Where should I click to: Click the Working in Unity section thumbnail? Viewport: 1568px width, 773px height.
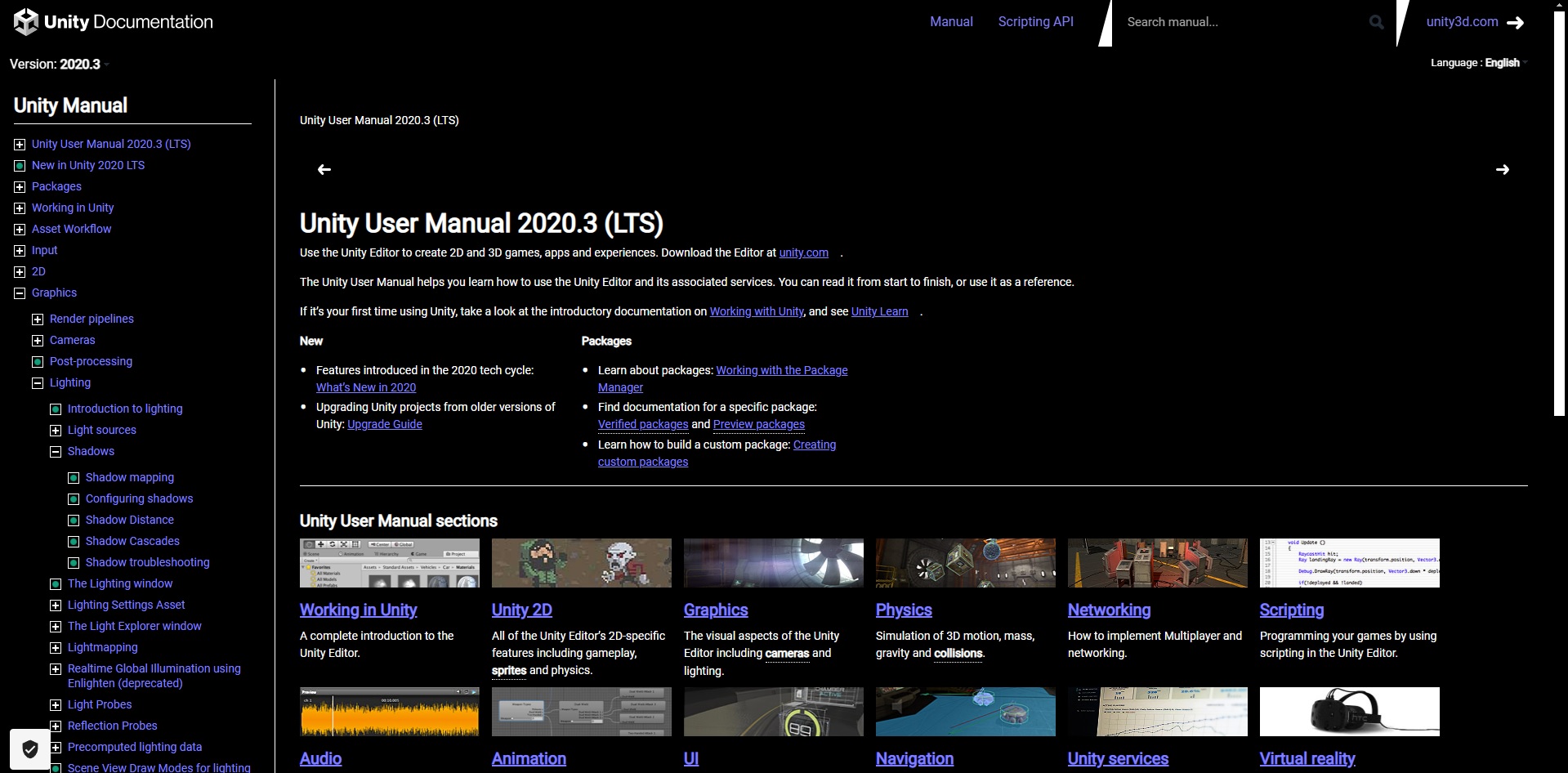pos(390,563)
